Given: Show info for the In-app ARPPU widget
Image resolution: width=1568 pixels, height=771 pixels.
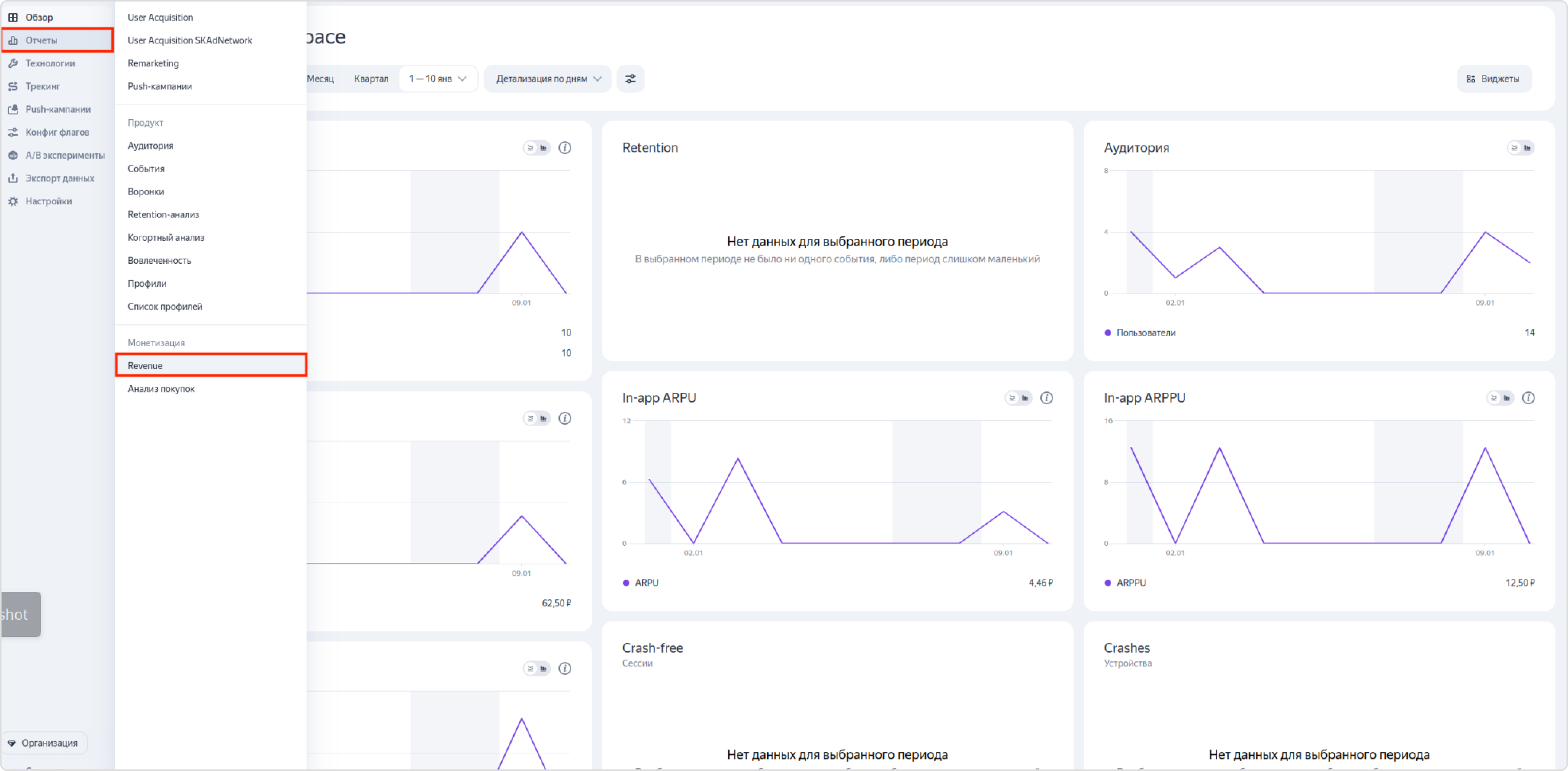Looking at the screenshot, I should click(1528, 398).
